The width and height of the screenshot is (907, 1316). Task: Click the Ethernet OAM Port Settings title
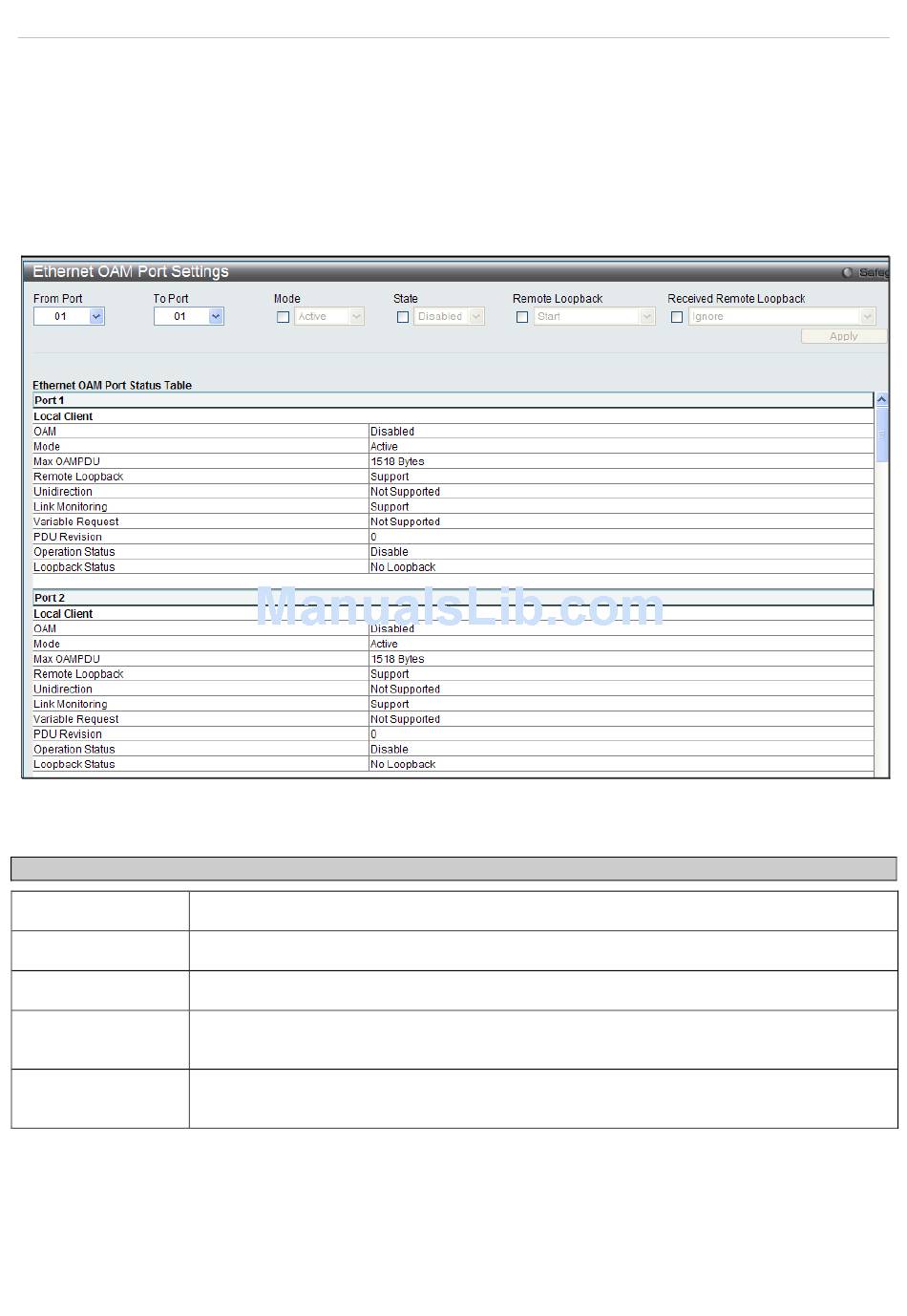[x=131, y=272]
